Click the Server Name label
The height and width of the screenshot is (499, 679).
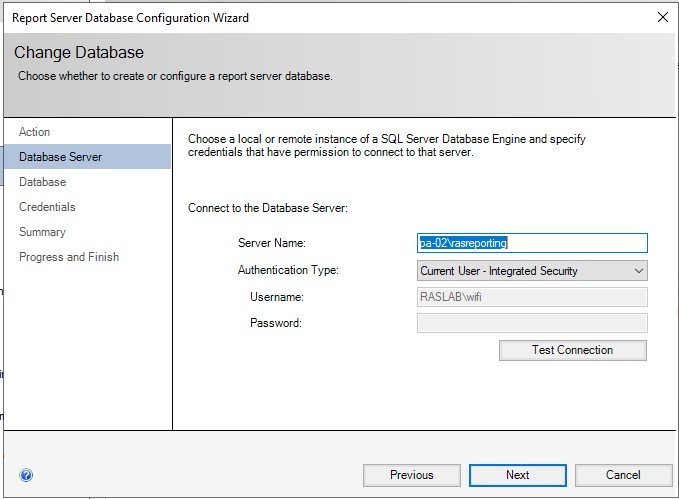coord(271,243)
